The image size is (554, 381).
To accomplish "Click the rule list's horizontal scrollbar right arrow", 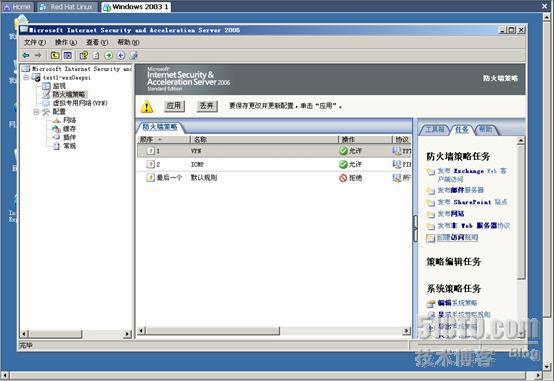I will pyautogui.click(x=407, y=331).
